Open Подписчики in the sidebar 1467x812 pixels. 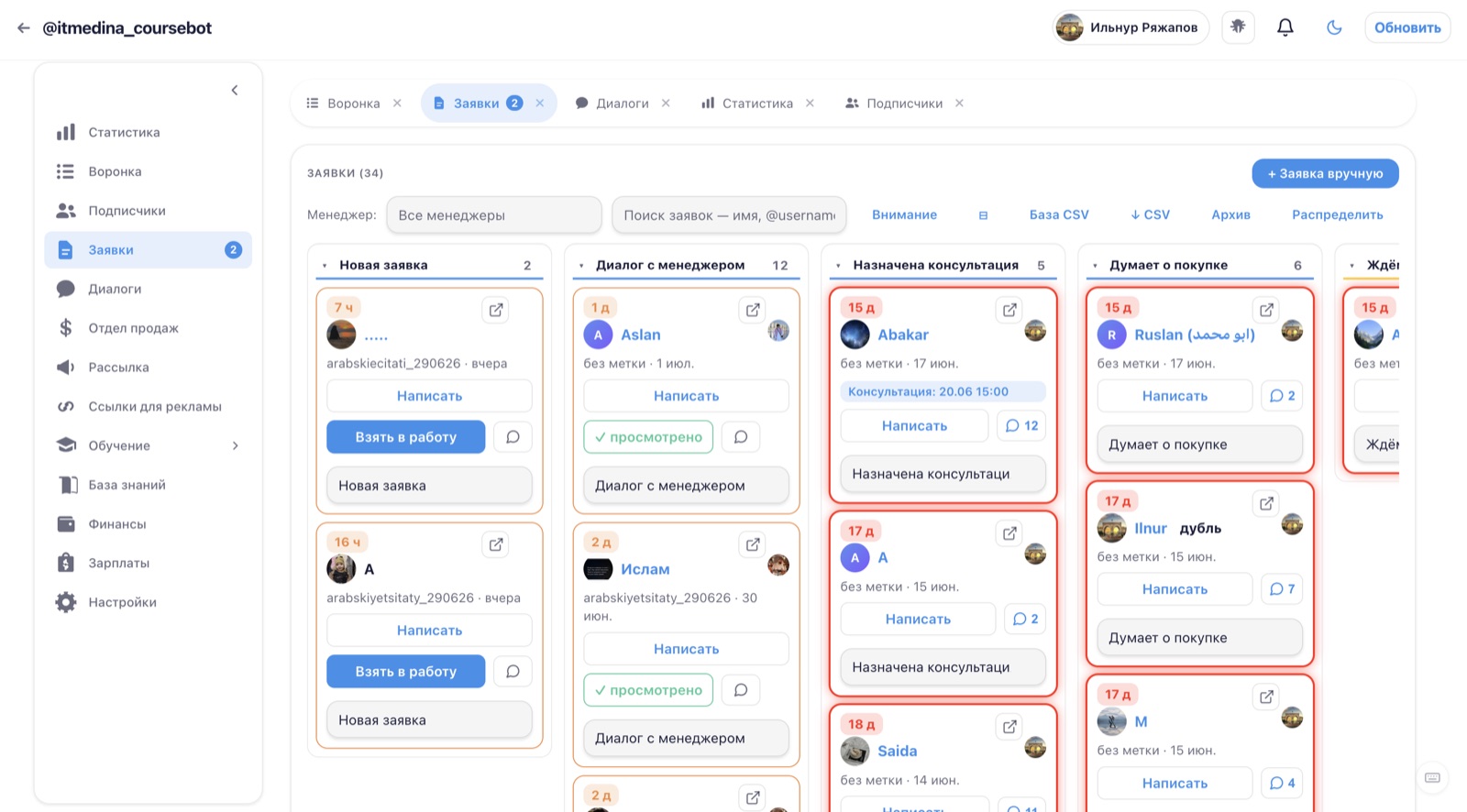click(148, 211)
